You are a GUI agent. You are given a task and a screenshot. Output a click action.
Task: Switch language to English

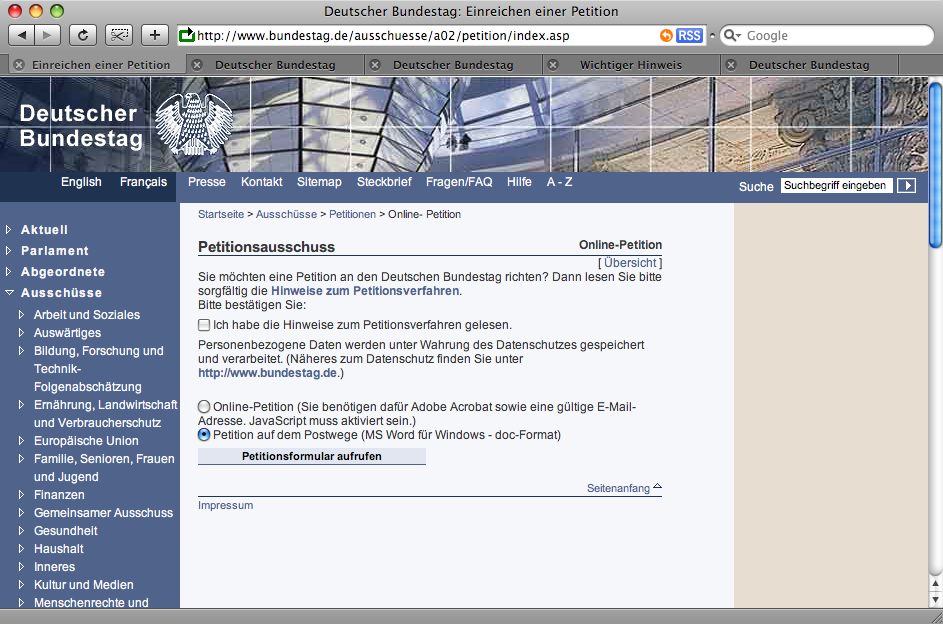[x=81, y=182]
